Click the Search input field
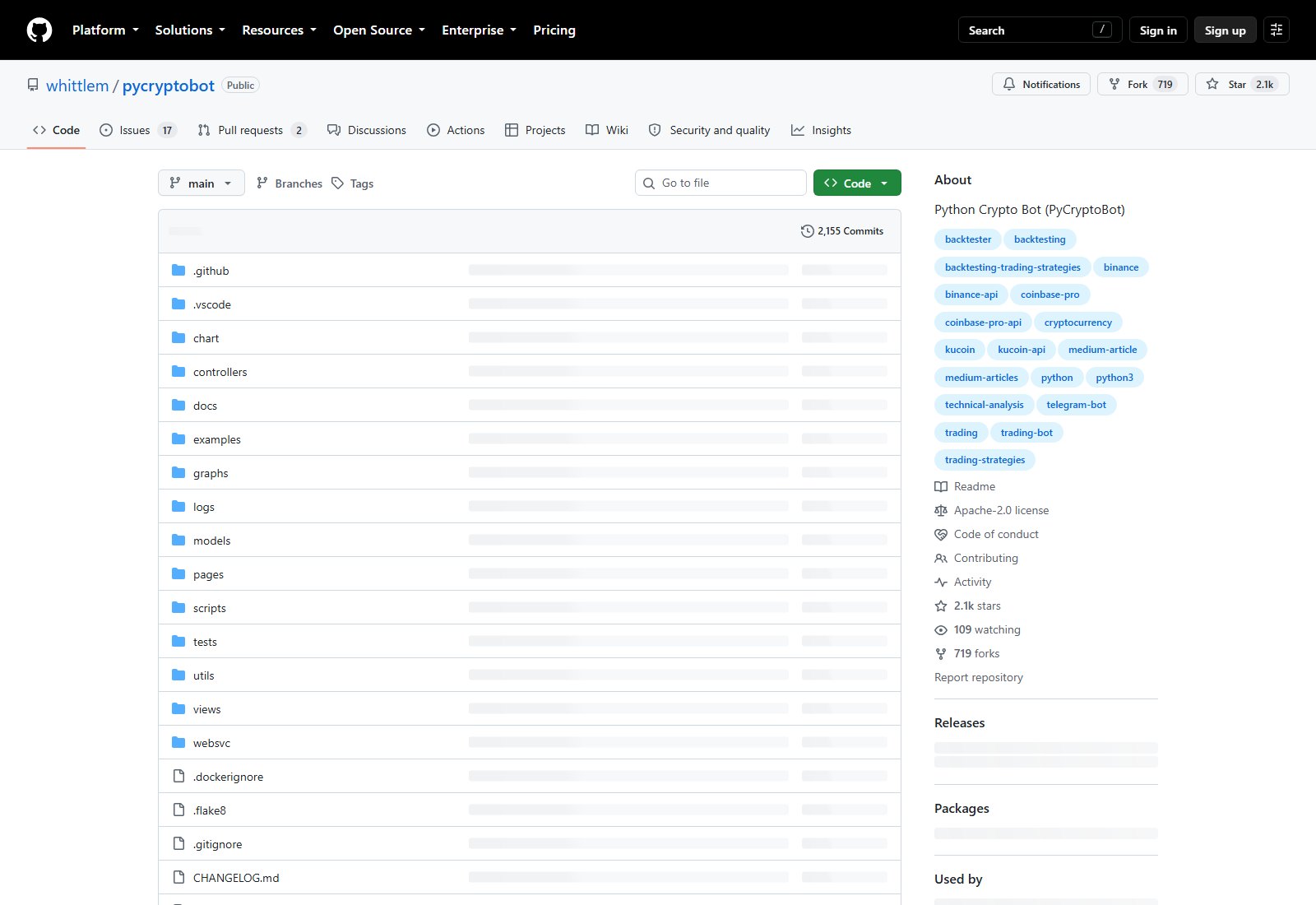Viewport: 1316px width, 905px height. coord(1040,30)
